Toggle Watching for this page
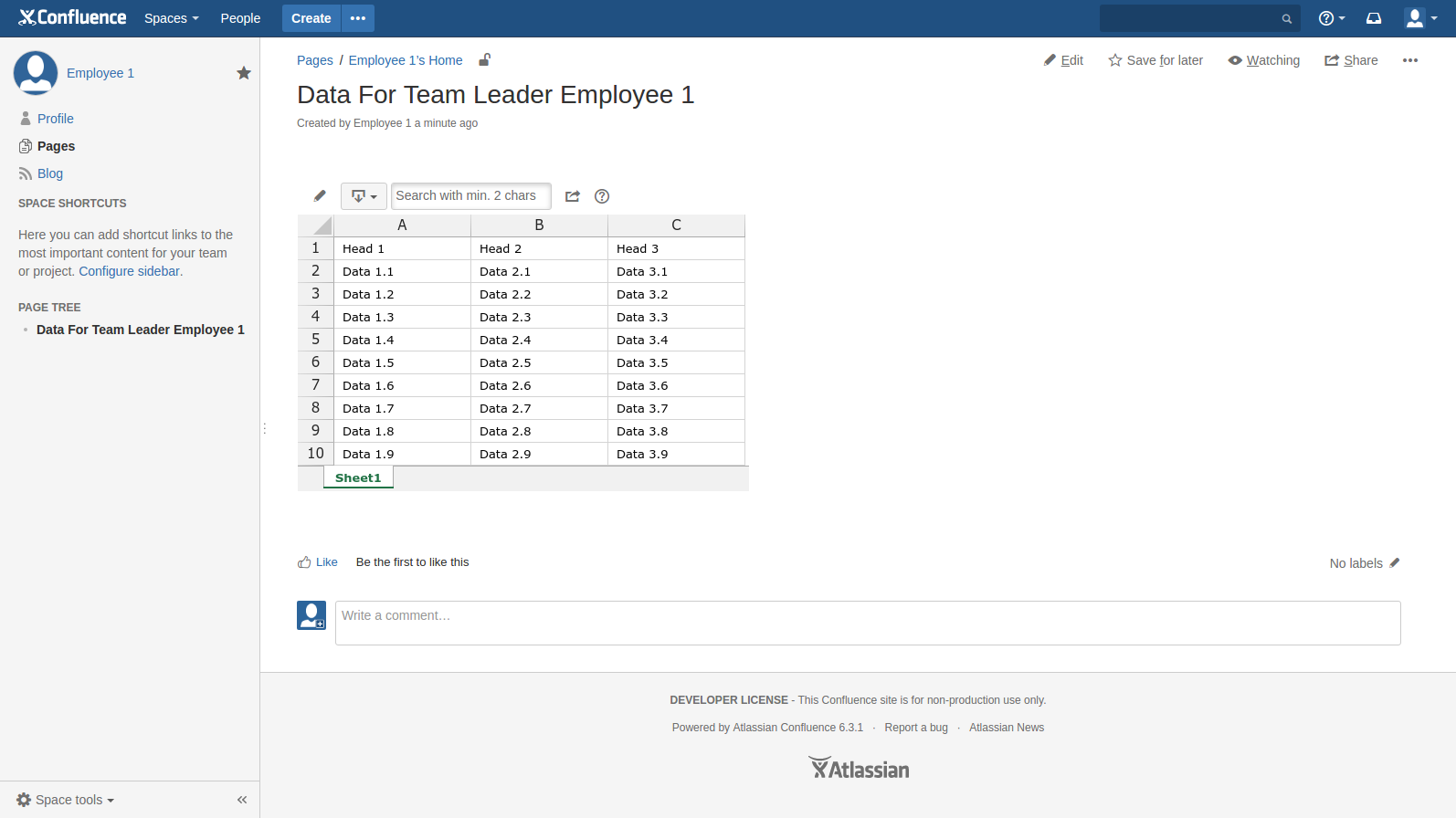This screenshot has width=1456, height=818. 1263,60
